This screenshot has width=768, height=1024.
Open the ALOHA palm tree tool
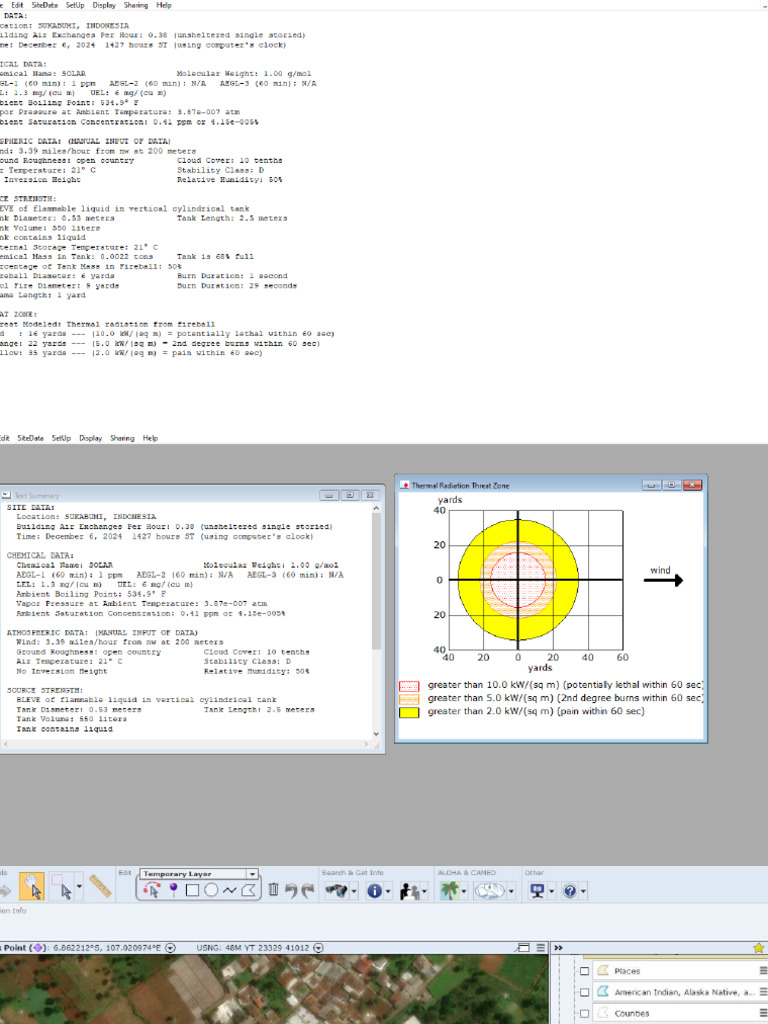point(449,890)
